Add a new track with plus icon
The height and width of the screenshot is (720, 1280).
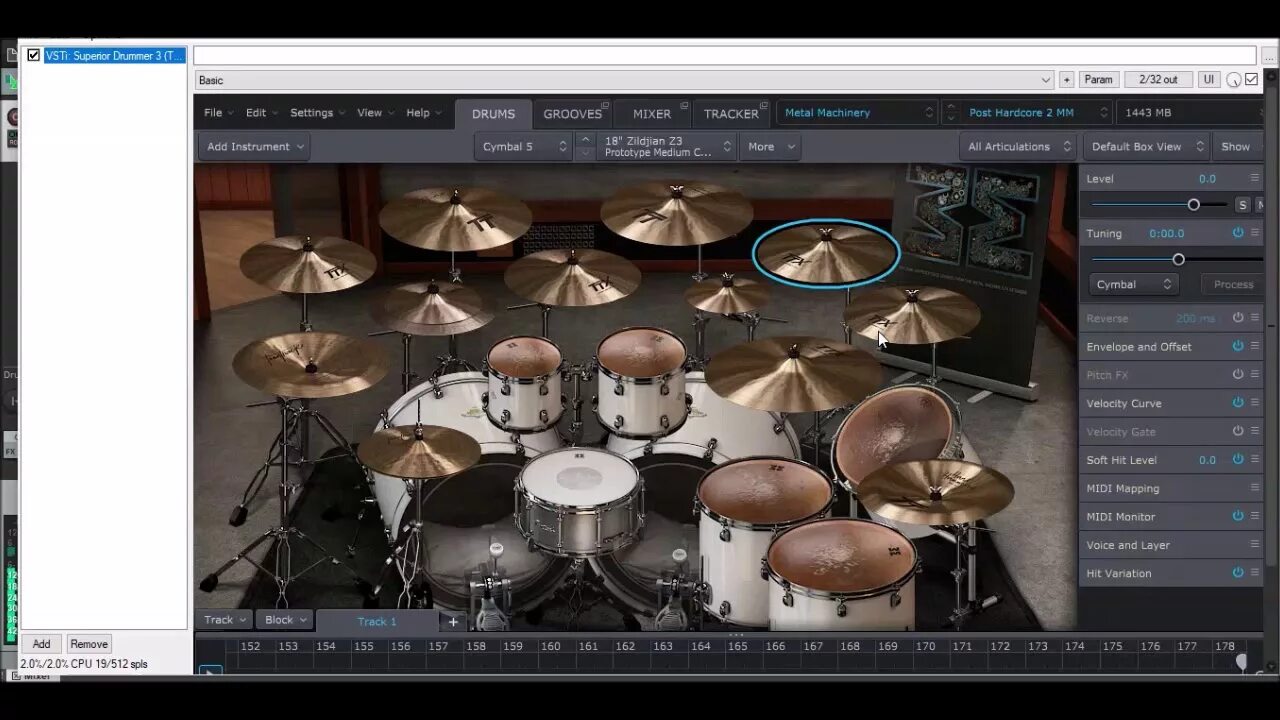453,621
